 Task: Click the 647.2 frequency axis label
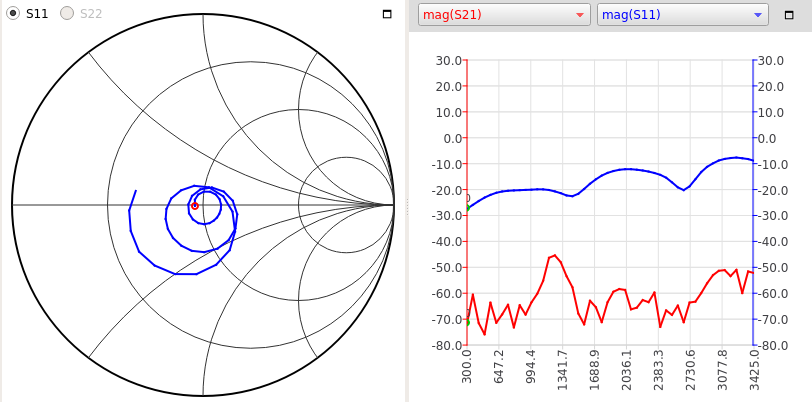click(499, 367)
